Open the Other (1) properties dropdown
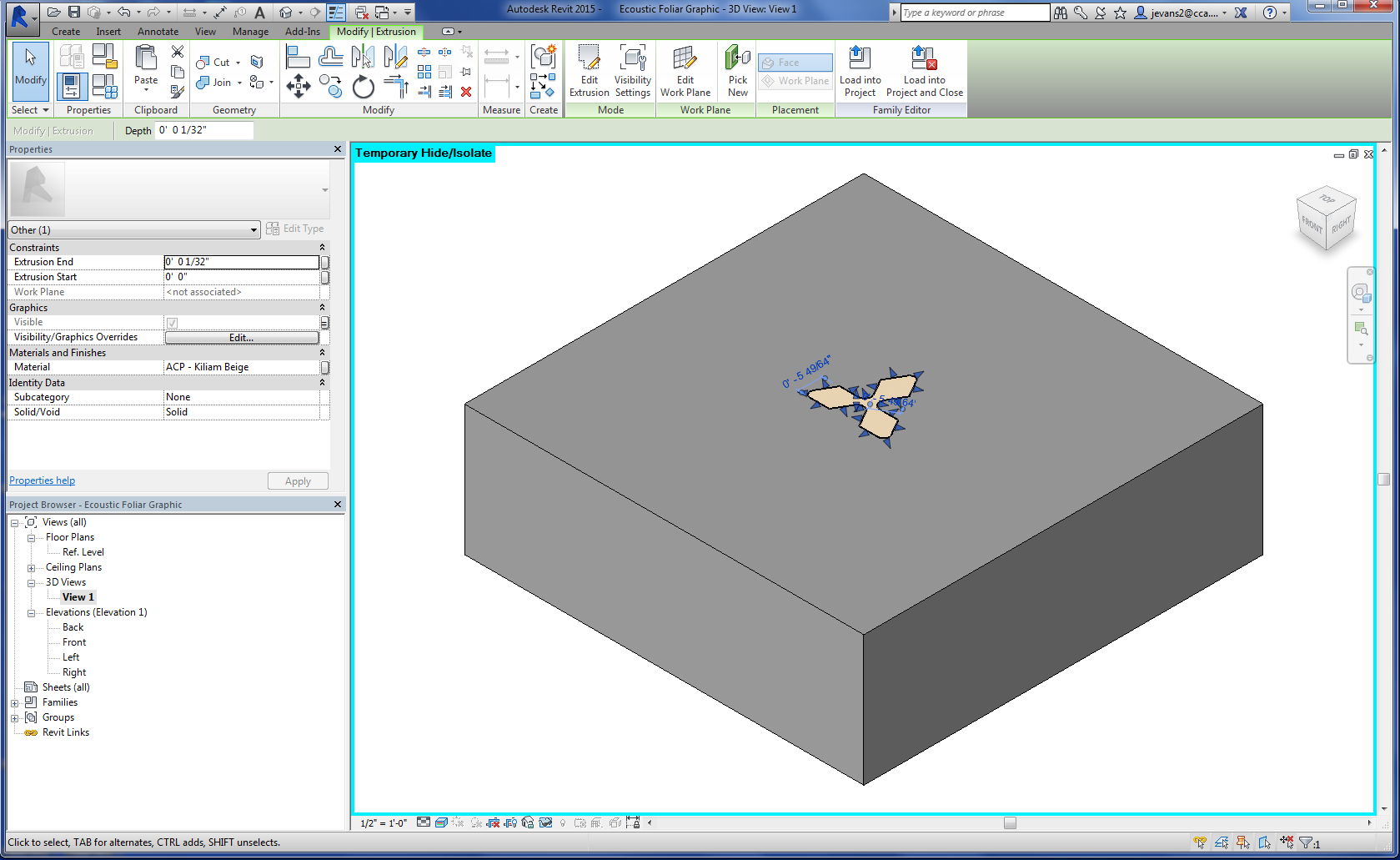 (x=253, y=229)
